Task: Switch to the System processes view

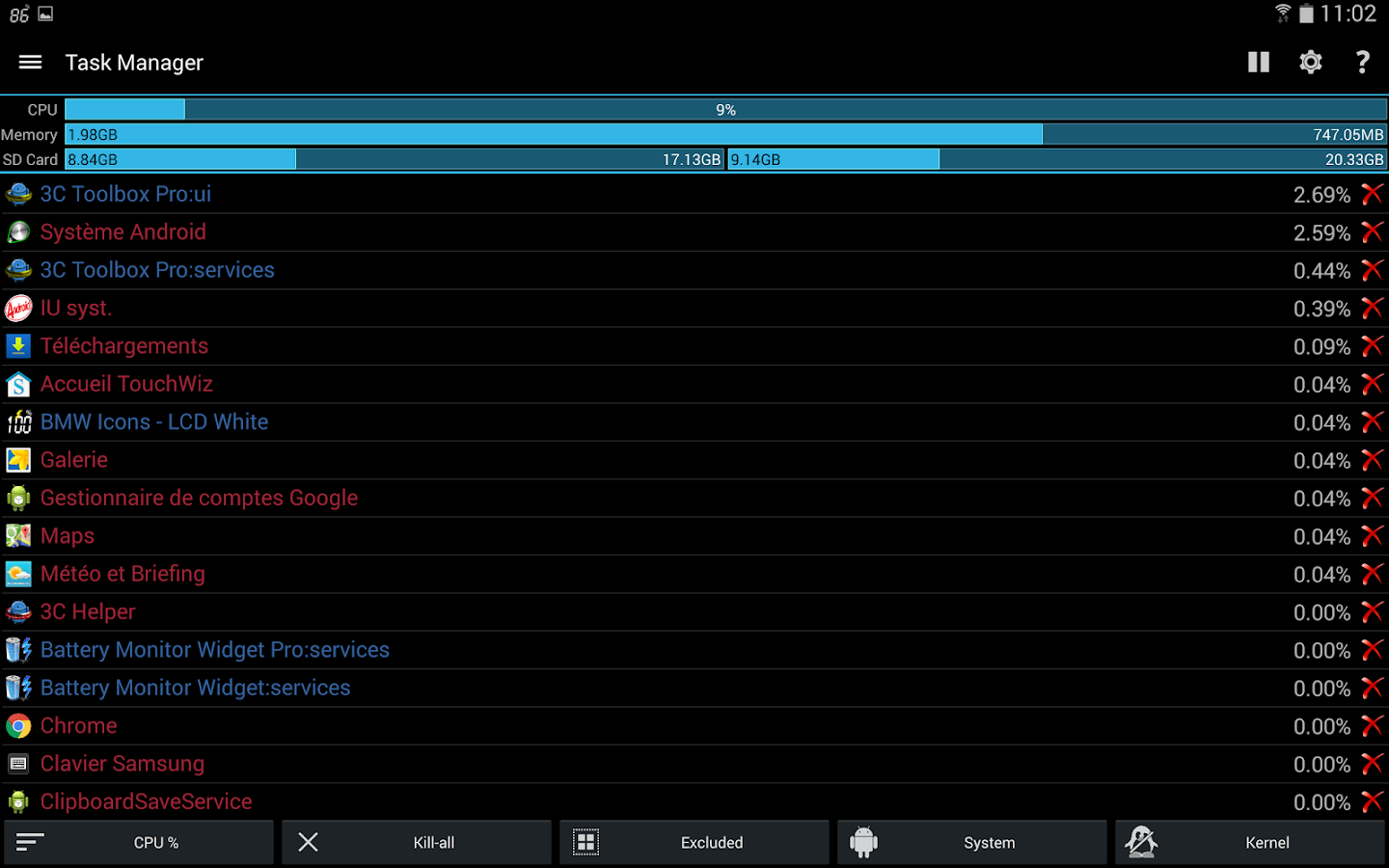Action: tap(971, 842)
